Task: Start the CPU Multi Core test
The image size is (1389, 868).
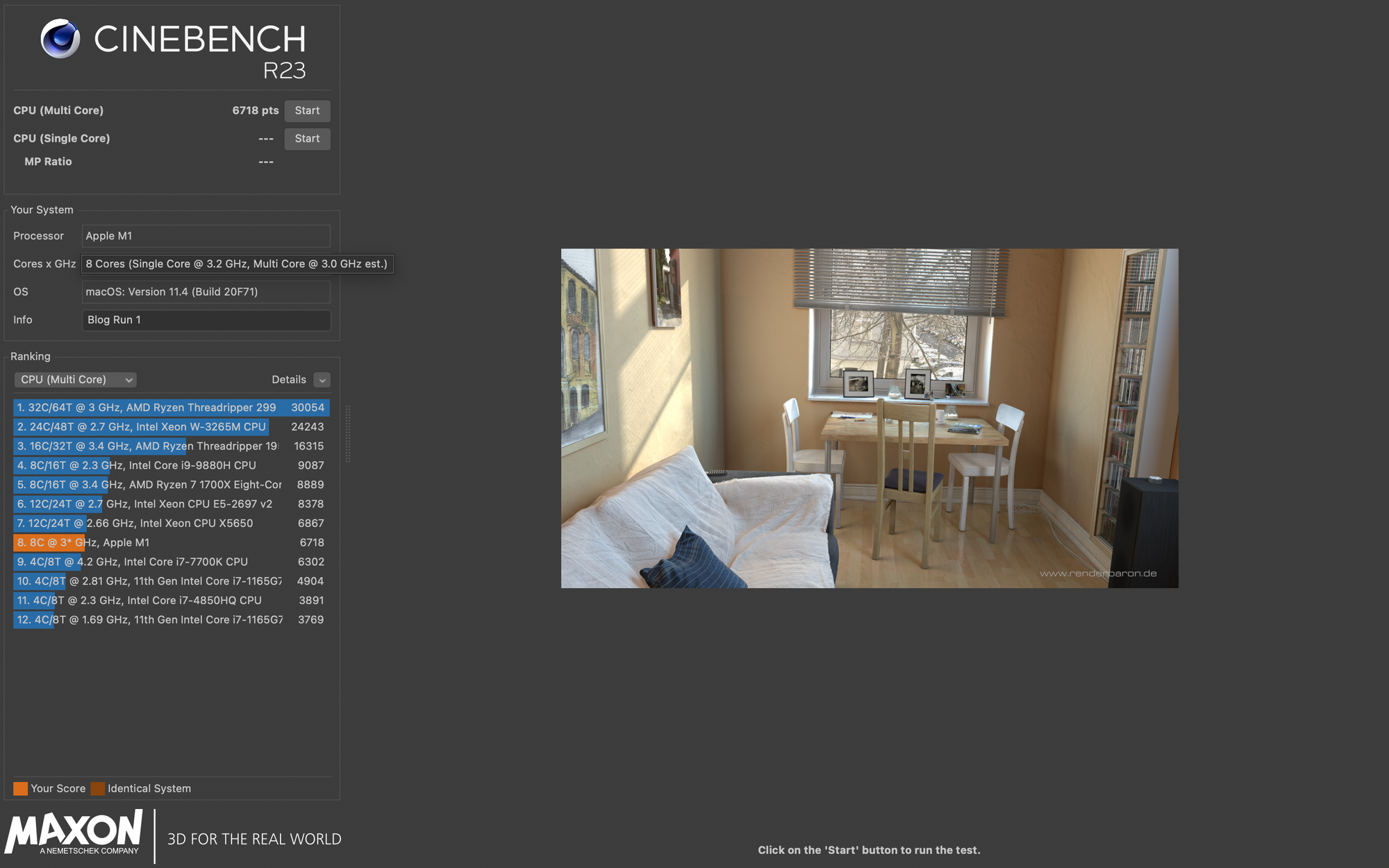Action: (307, 110)
